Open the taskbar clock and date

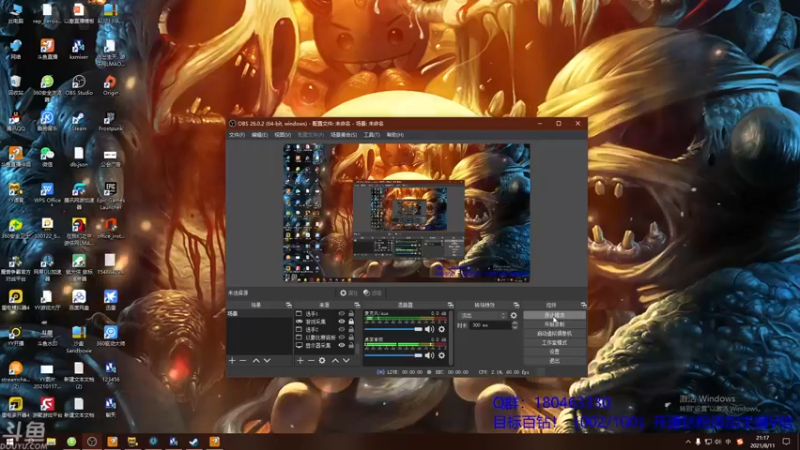pos(762,441)
